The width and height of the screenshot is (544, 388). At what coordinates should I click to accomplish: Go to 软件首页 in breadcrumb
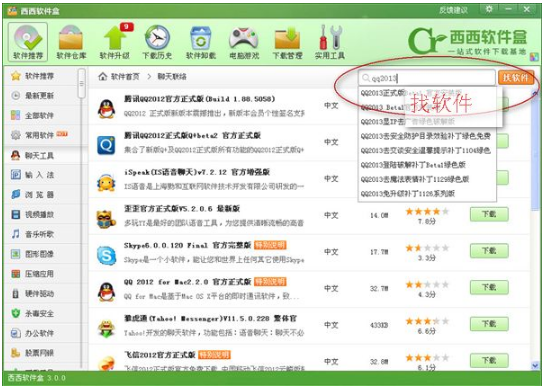coord(119,76)
